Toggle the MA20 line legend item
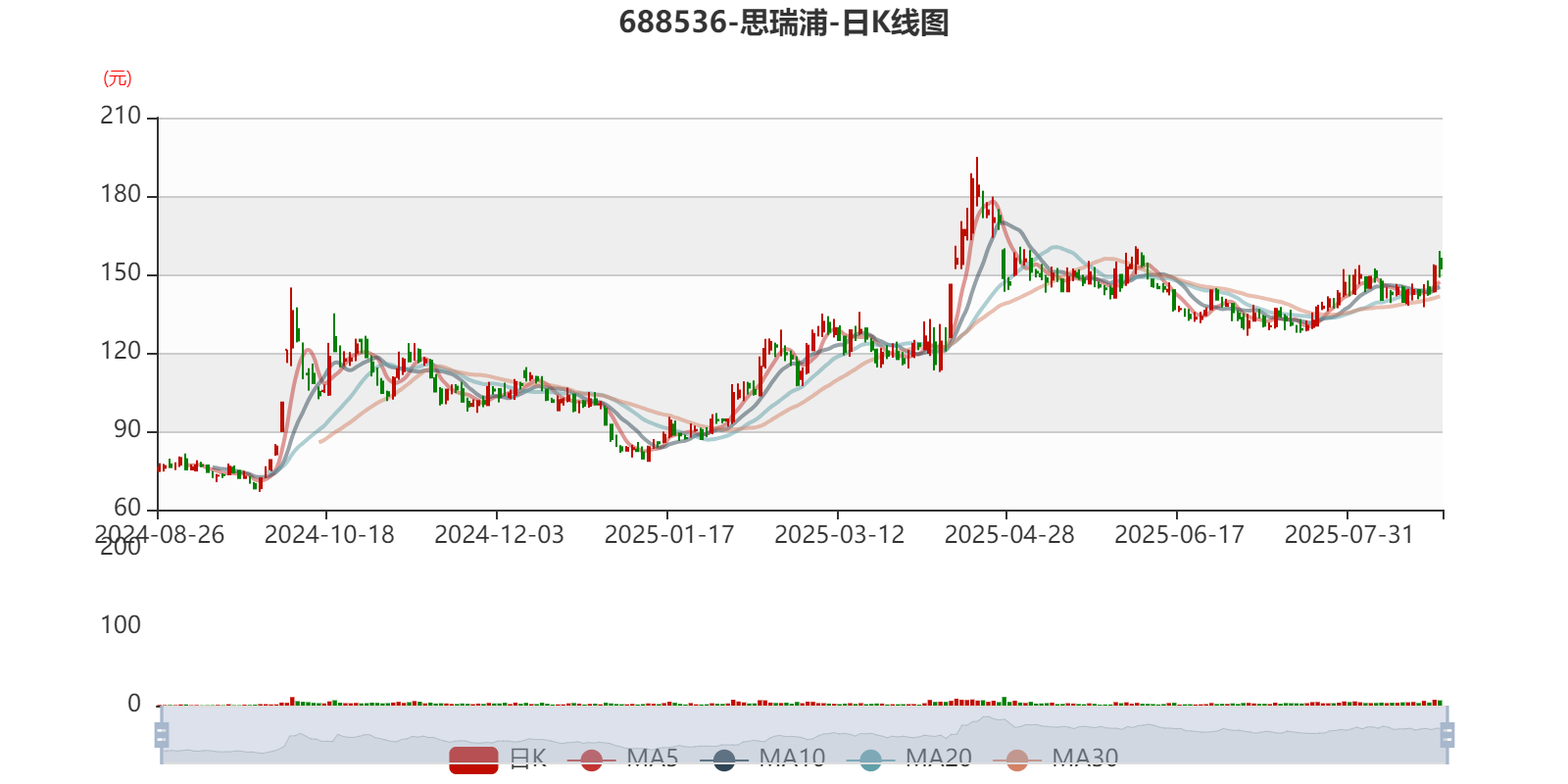This screenshot has width=1568, height=784. 909,759
